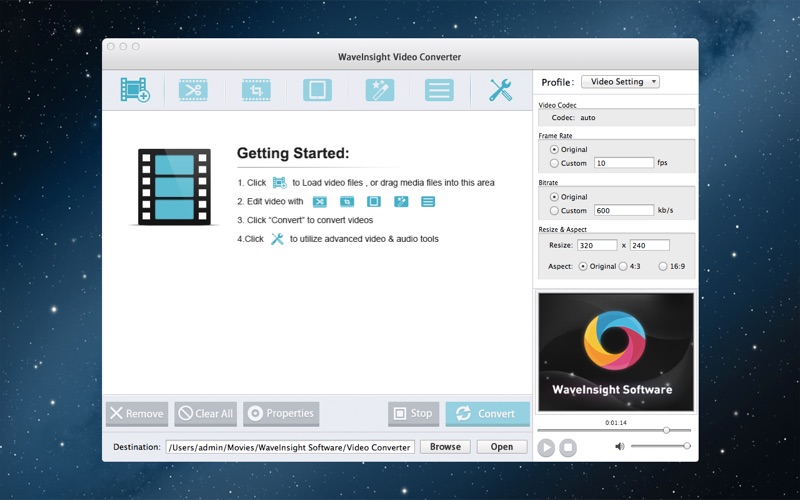Click the 0:01:14 playback time label
This screenshot has width=800, height=500.
(x=616, y=422)
